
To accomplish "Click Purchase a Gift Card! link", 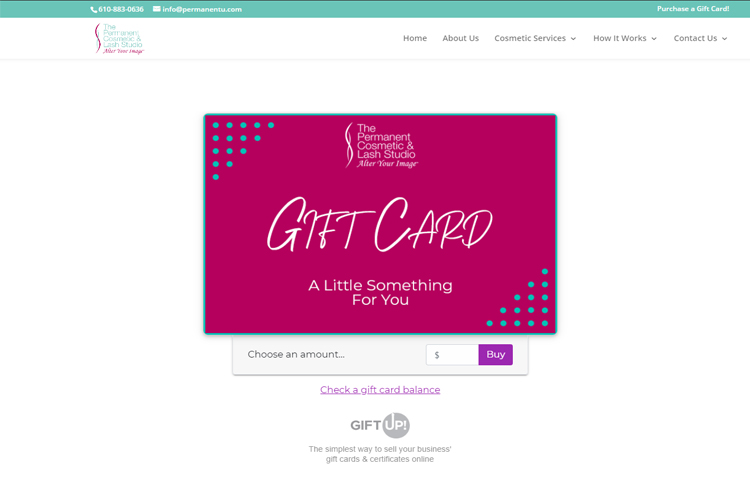I will coord(693,9).
